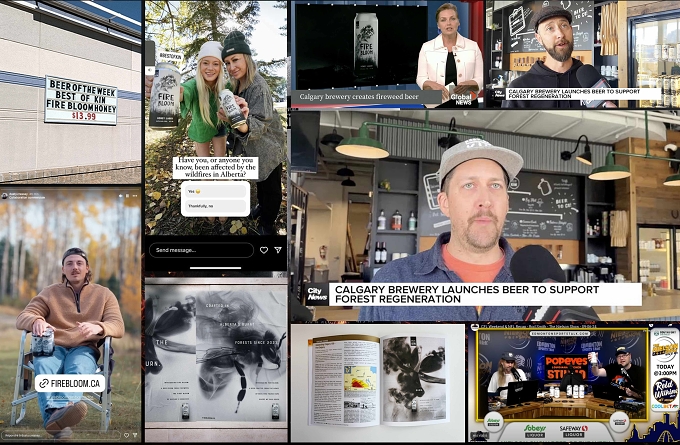Open the profile avatar on the lawn chair story
Screen dimensions: 680x445
pos(4,196)
